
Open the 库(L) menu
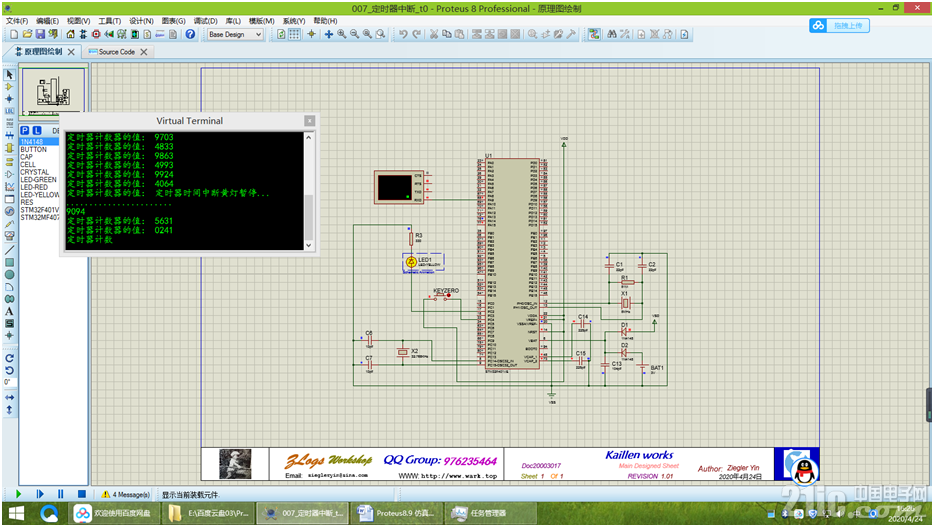[233, 21]
